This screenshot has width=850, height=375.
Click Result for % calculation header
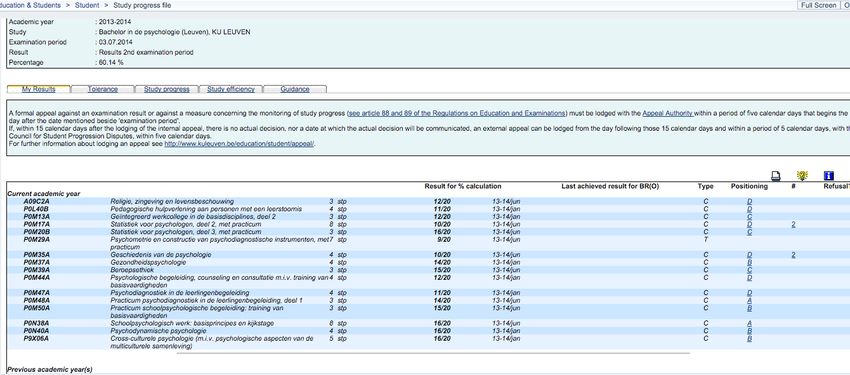click(463, 186)
